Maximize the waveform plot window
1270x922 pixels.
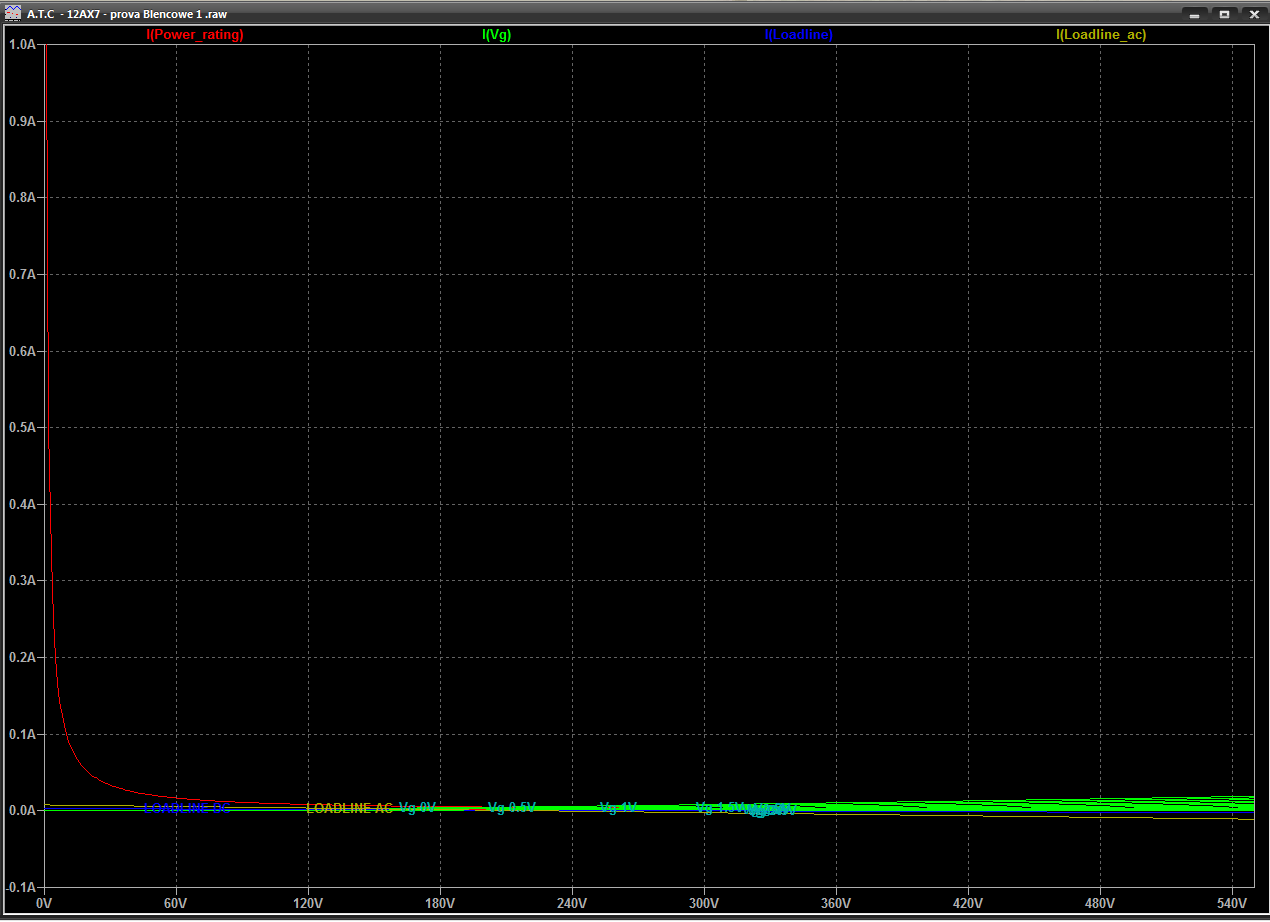(1223, 14)
